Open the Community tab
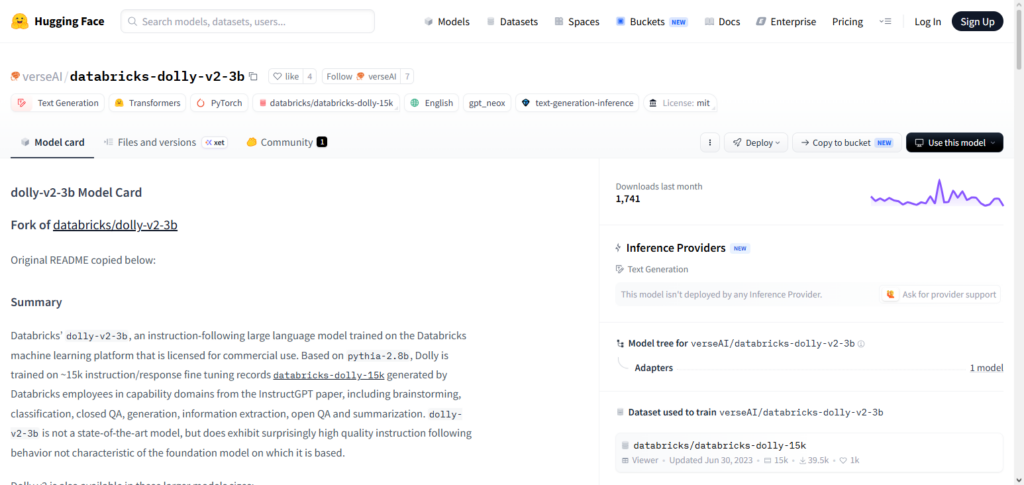 (287, 142)
